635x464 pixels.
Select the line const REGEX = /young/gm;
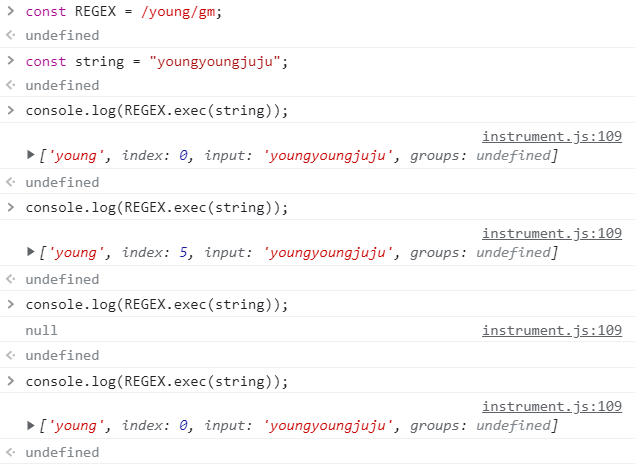point(124,12)
